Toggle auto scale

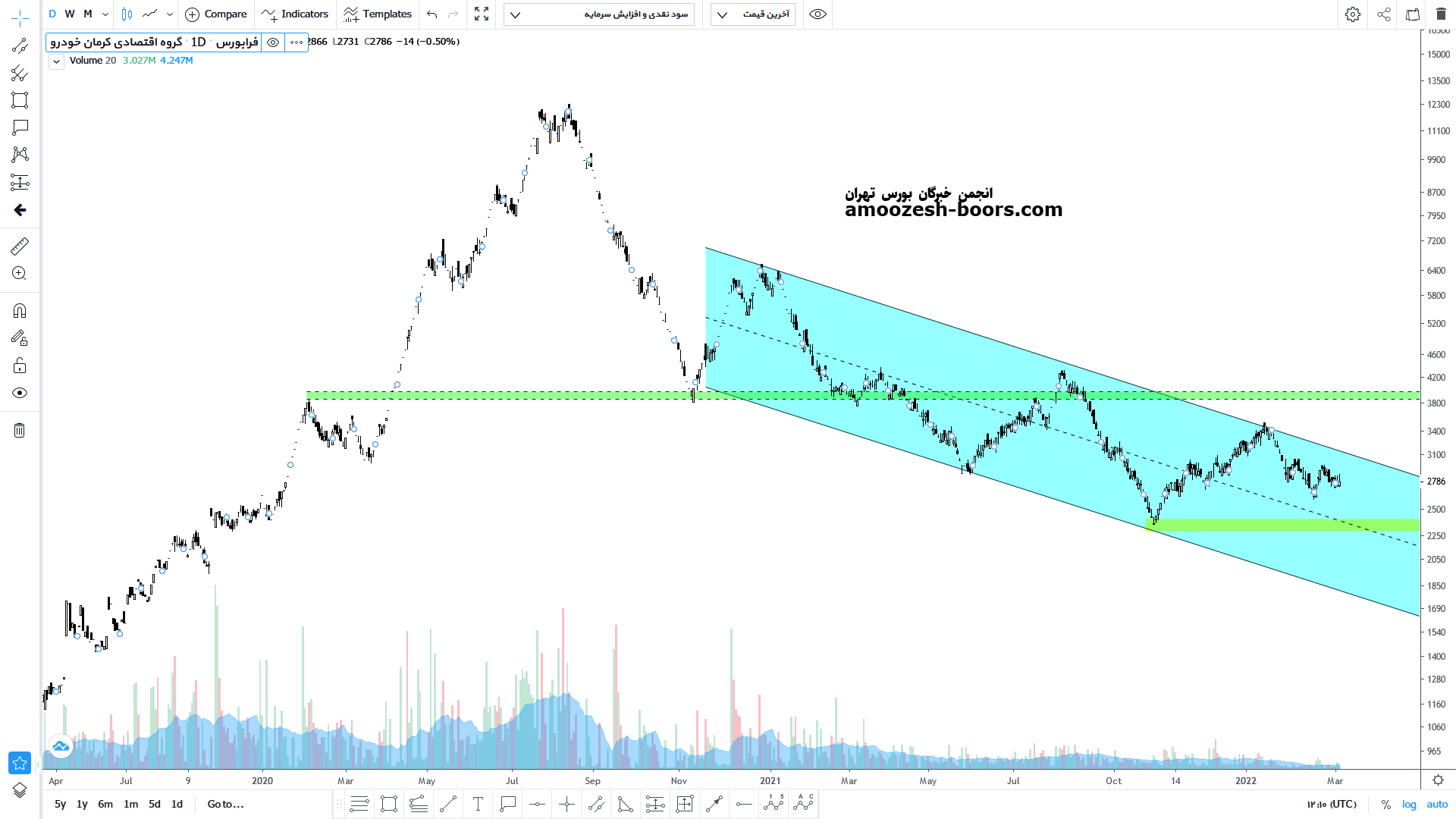point(1437,804)
